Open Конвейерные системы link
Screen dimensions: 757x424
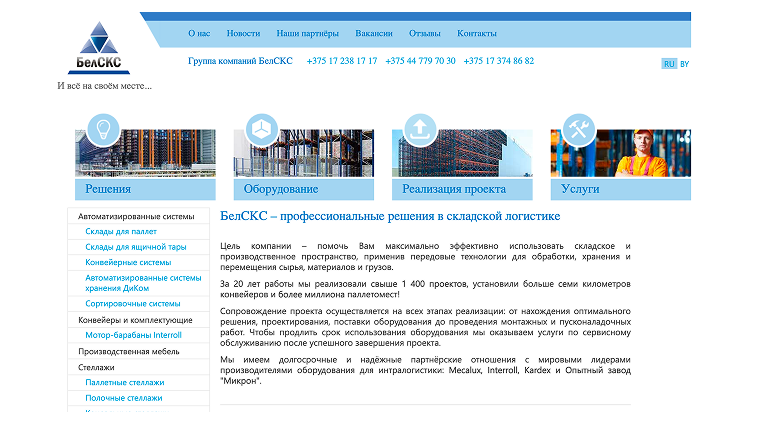[x=128, y=262]
